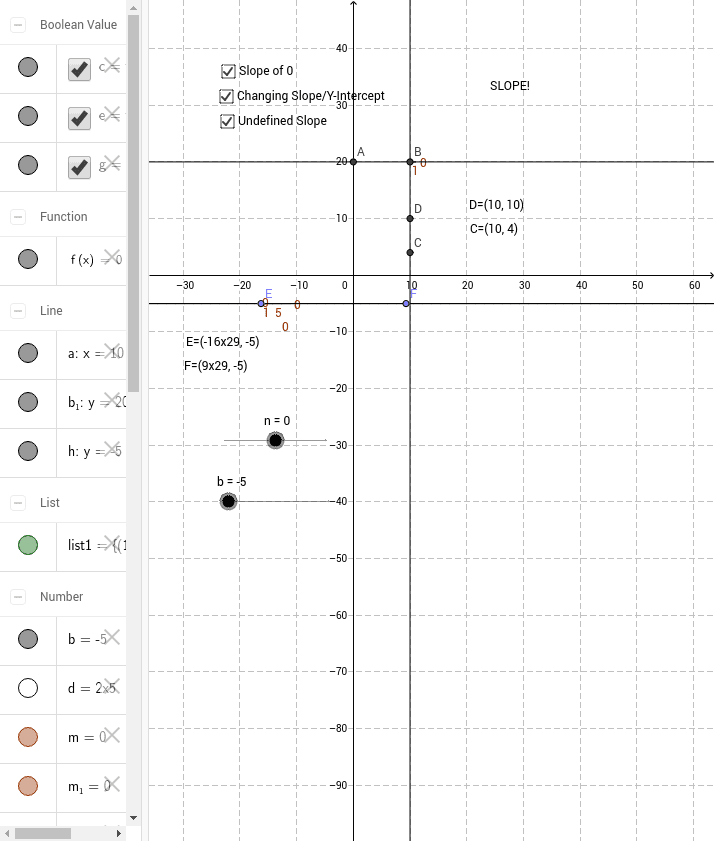Toggle visibility circle for number b = -5
Viewport: 716px width, 843px height.
(x=28, y=639)
